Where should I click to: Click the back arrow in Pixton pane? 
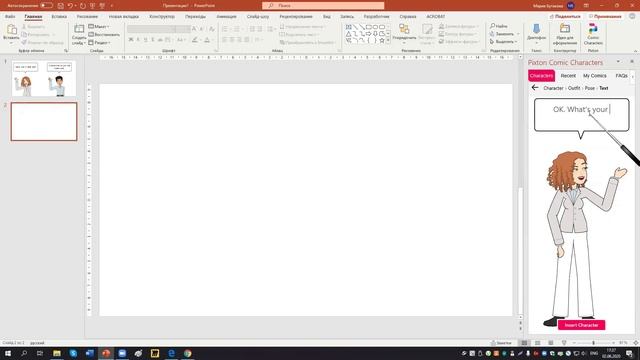[x=535, y=88]
